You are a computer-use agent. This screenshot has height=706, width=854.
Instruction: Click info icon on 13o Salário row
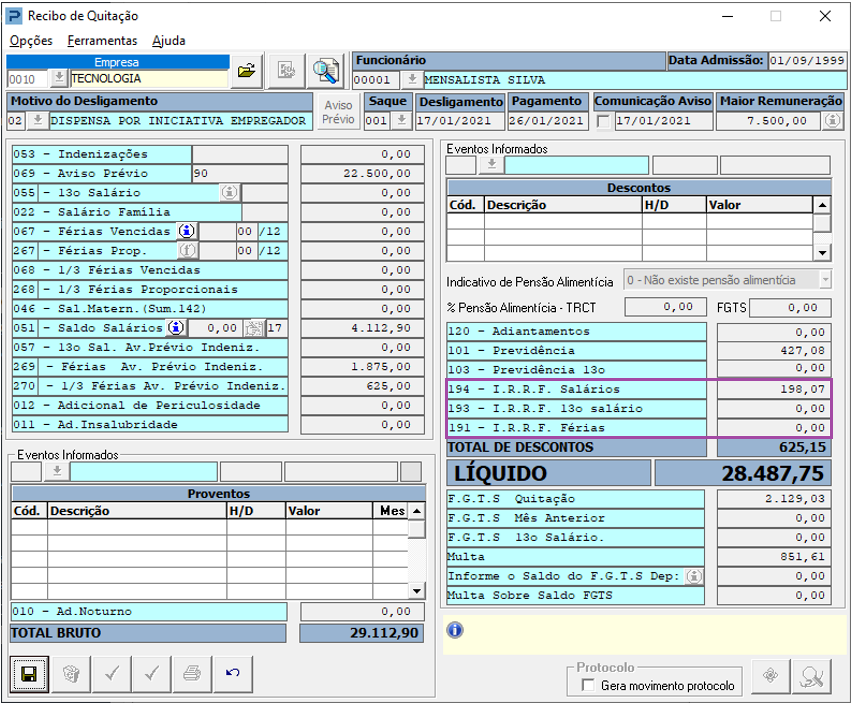point(229,192)
